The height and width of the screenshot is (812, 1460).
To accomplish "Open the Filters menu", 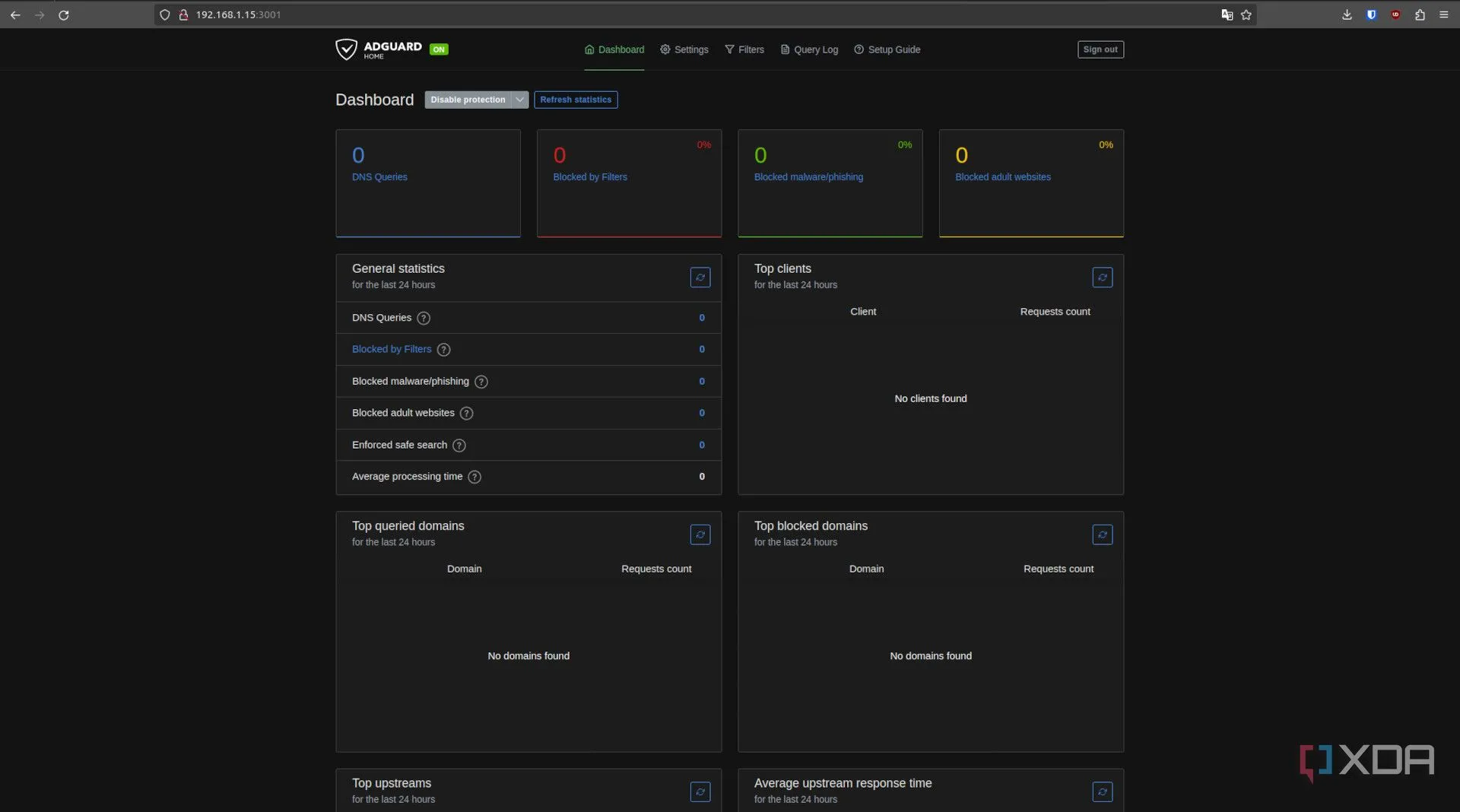I will pyautogui.click(x=744, y=49).
